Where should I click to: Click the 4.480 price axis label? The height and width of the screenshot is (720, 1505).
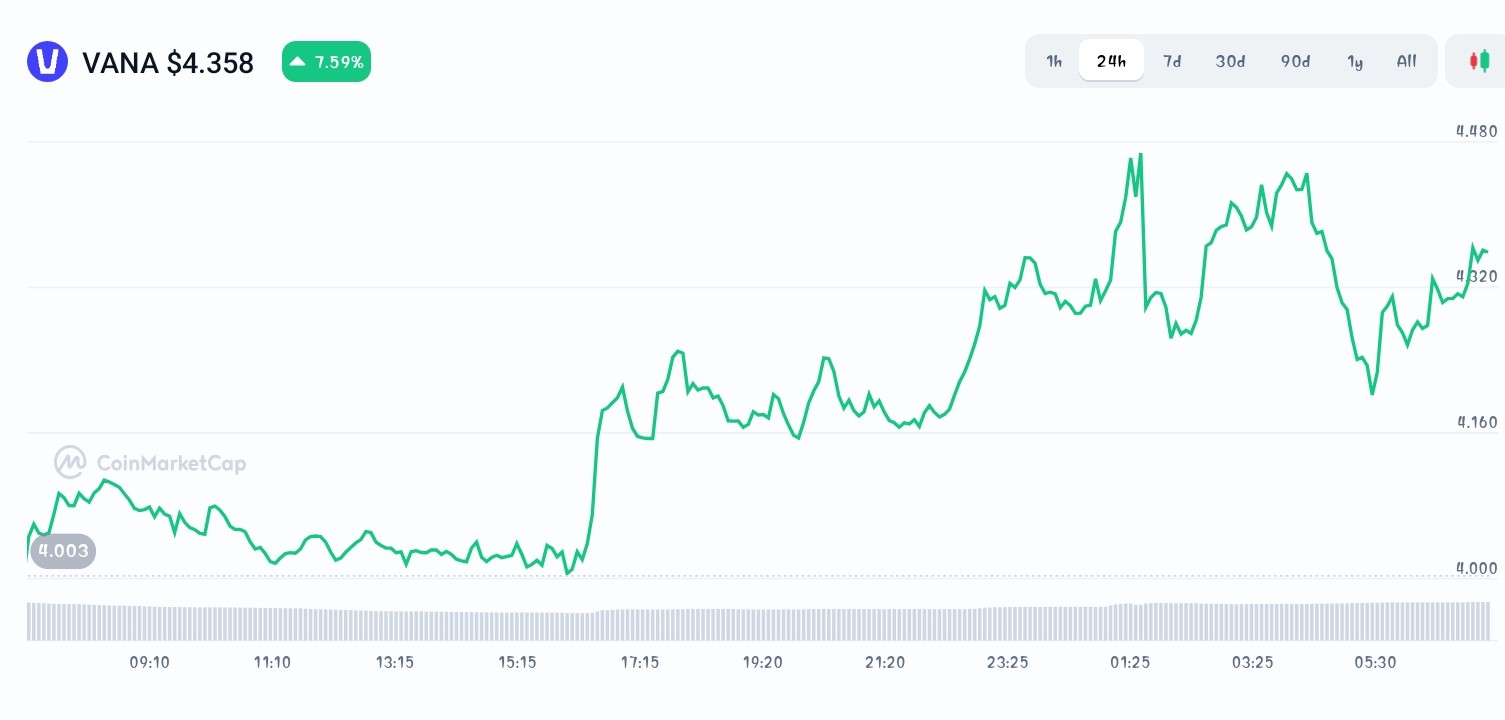coord(1477,131)
